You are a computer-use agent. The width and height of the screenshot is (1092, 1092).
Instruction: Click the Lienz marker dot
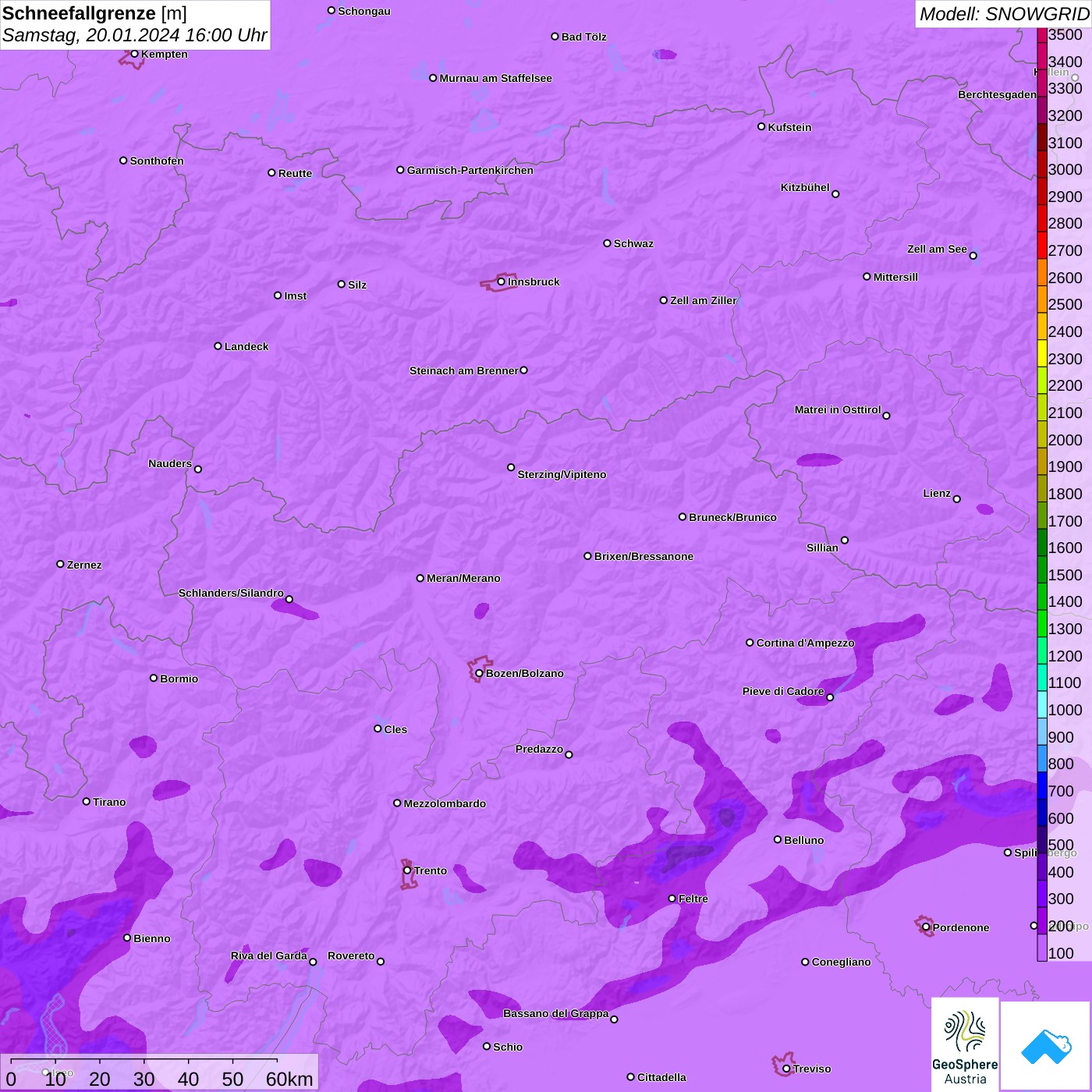957,499
